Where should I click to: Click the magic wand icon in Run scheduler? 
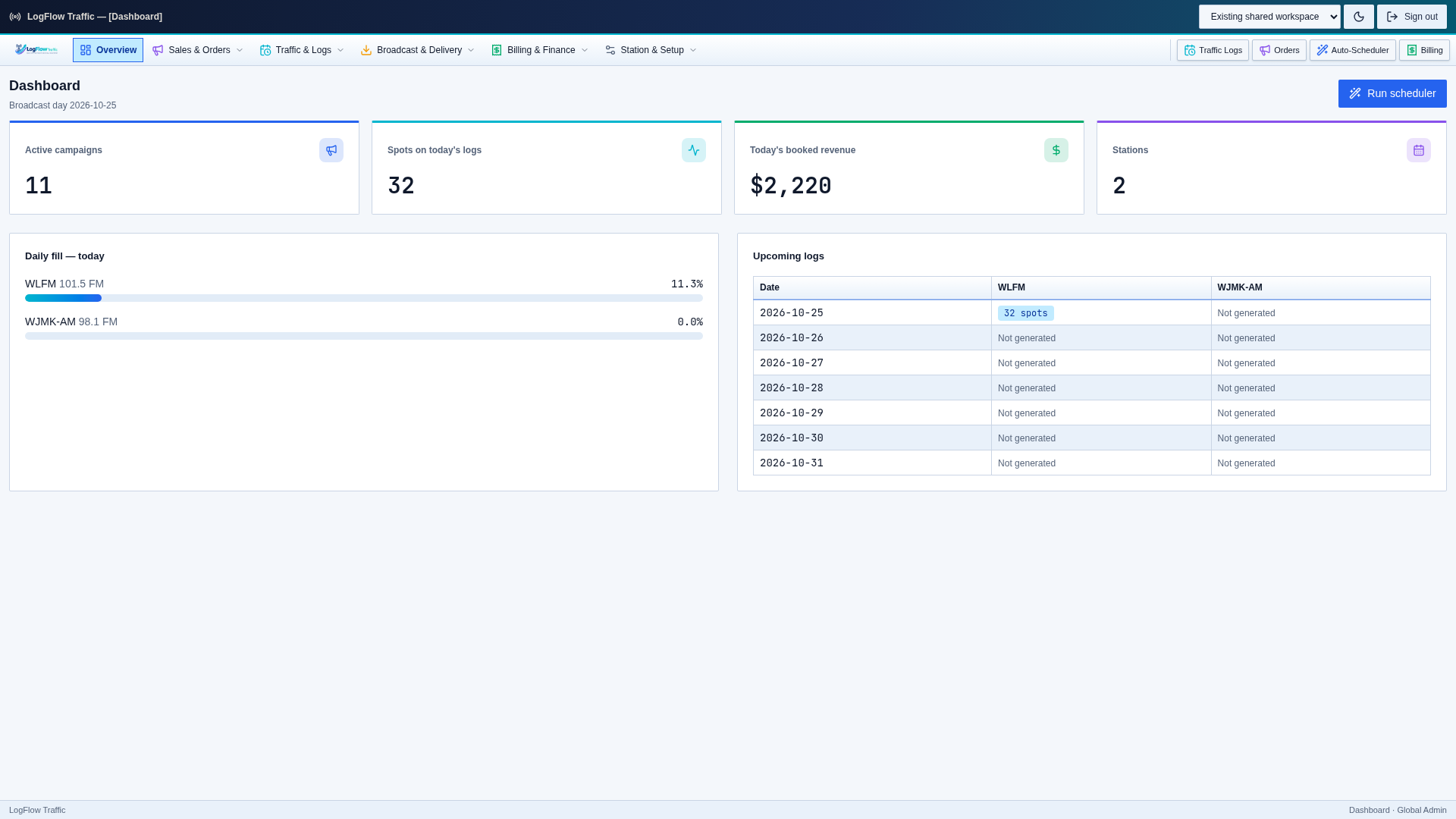point(1355,93)
